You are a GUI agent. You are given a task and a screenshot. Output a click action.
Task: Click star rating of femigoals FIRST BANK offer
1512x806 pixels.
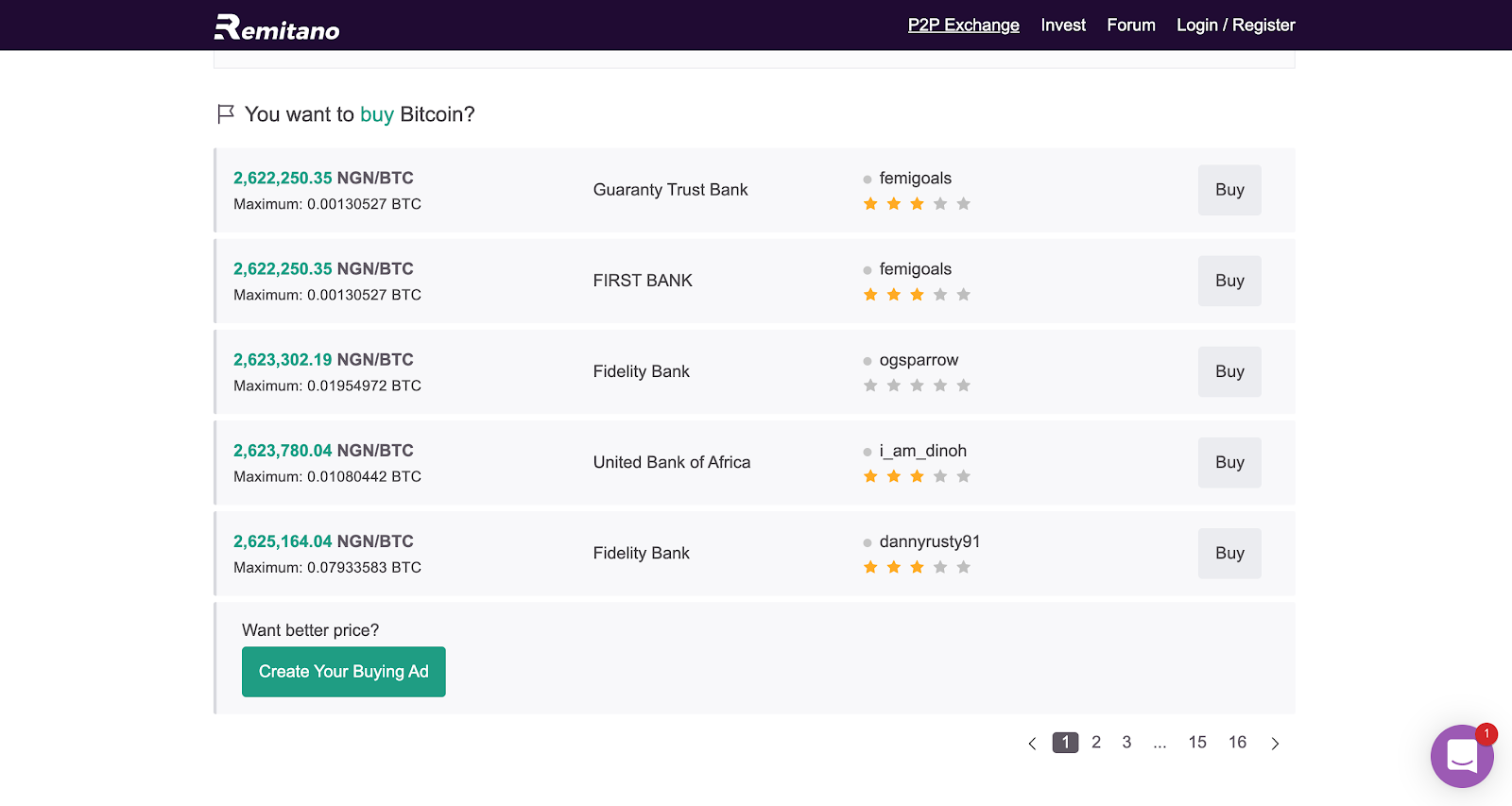point(917,295)
